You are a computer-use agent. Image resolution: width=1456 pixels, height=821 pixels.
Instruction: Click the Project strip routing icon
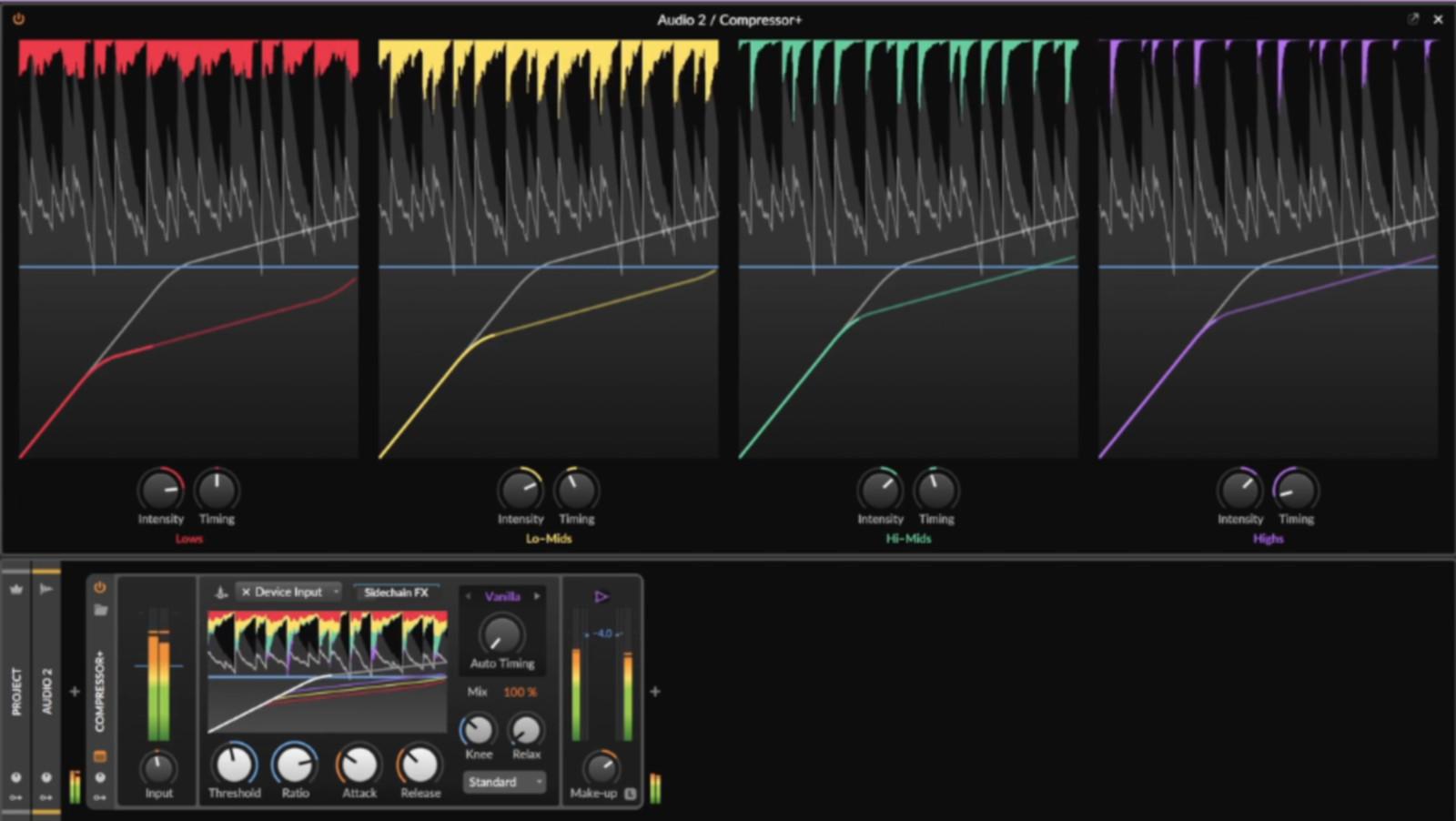(x=16, y=797)
